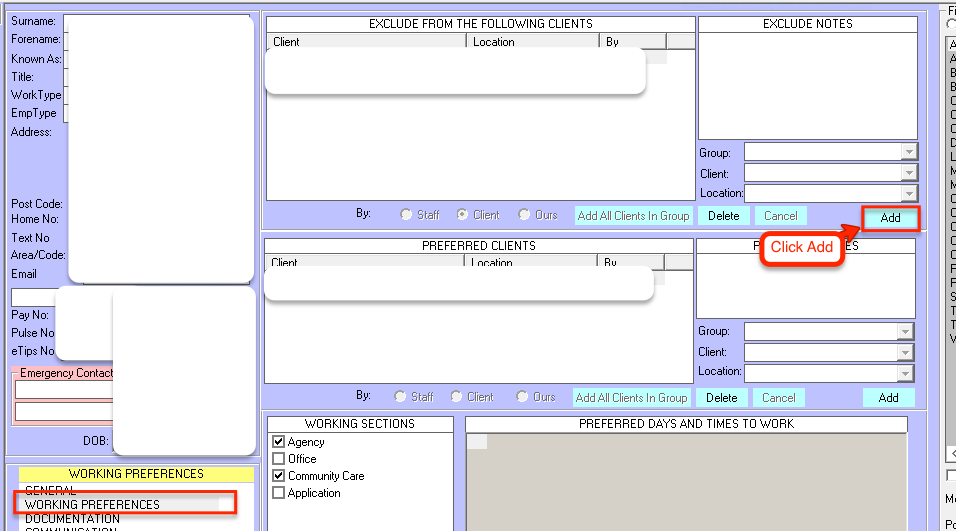Click Delete in the preferred clients section

721,398
